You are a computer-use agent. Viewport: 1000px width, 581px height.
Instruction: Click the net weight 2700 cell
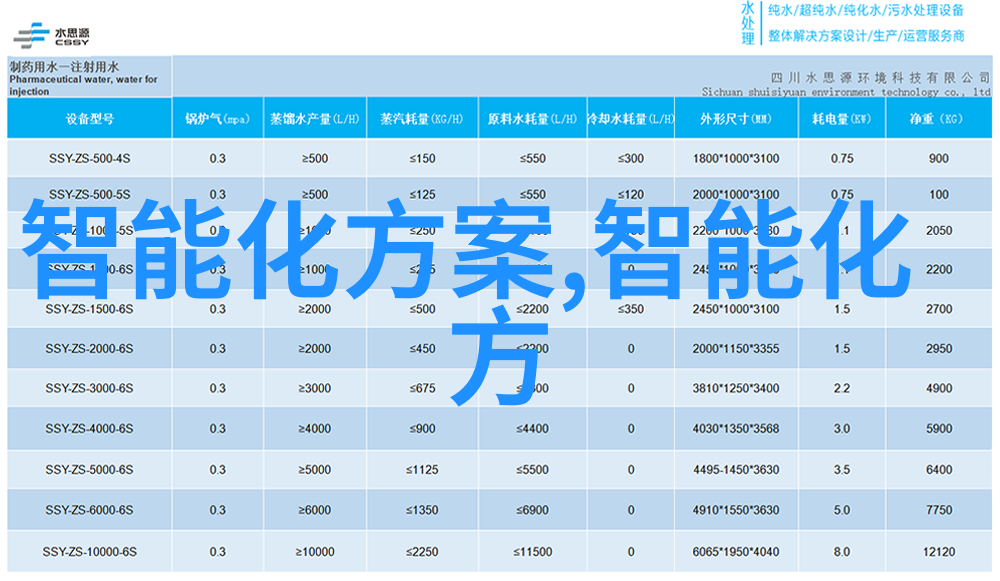coord(939,309)
